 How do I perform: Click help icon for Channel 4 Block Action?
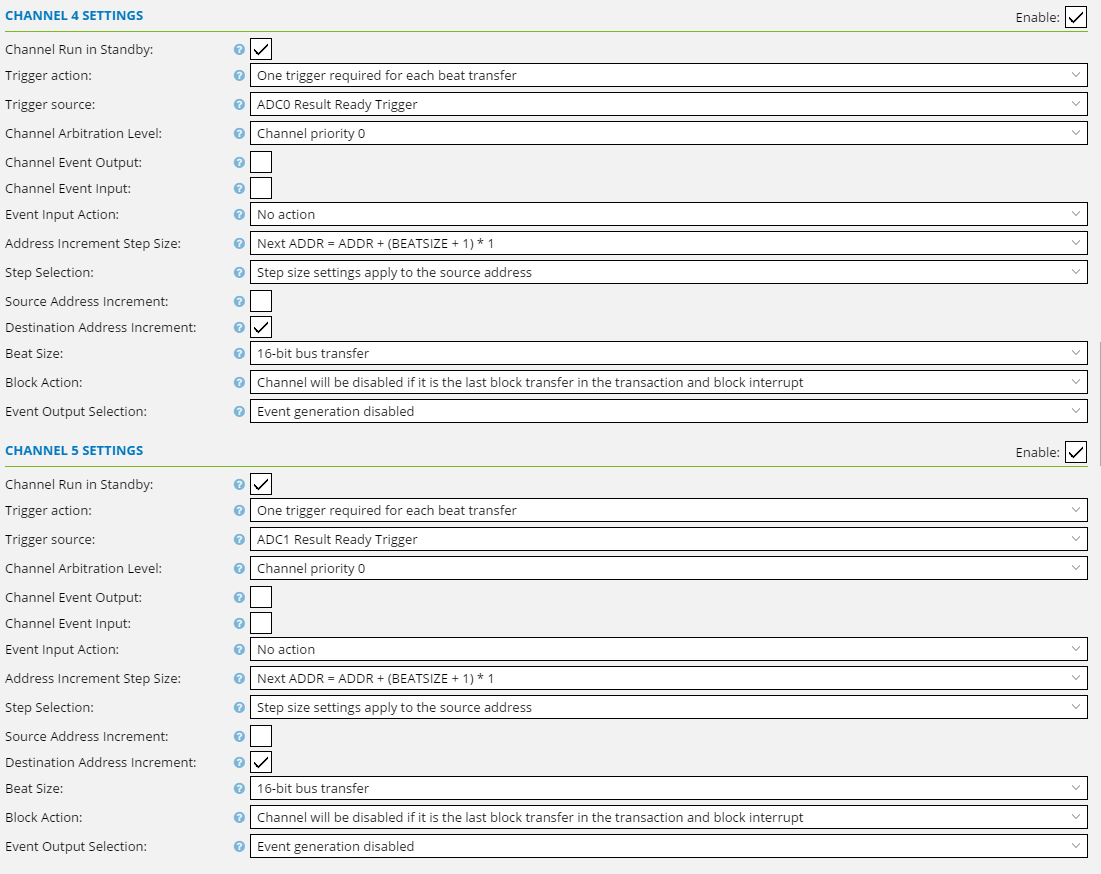click(x=239, y=382)
